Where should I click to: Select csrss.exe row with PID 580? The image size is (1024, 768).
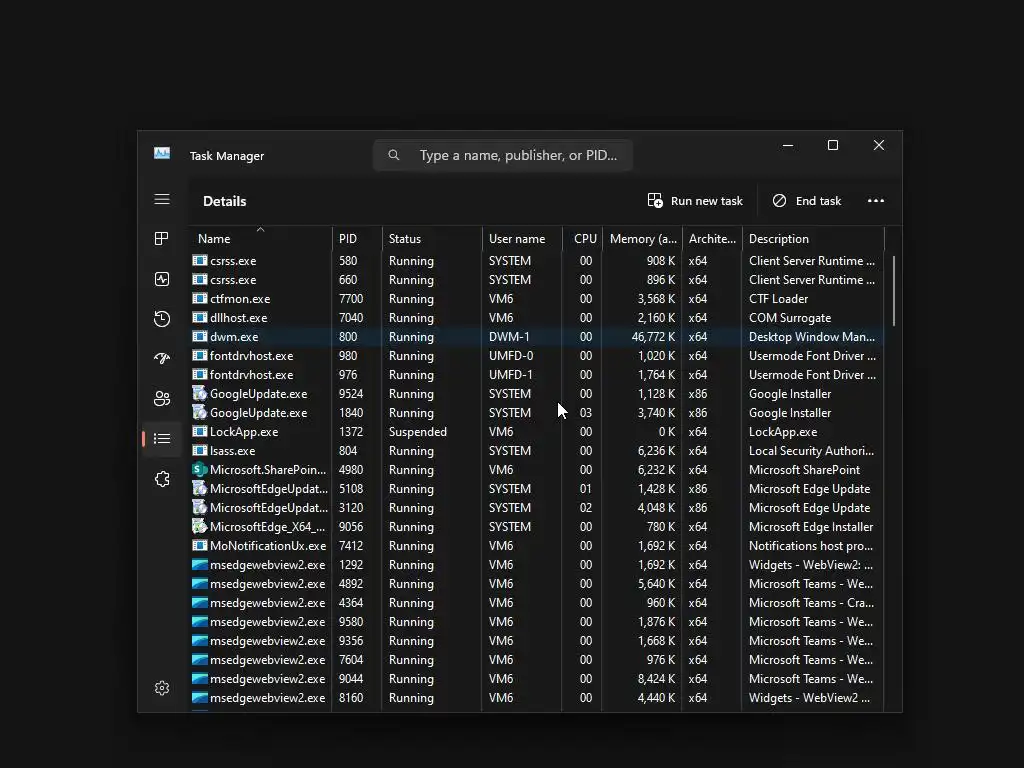[537, 261]
